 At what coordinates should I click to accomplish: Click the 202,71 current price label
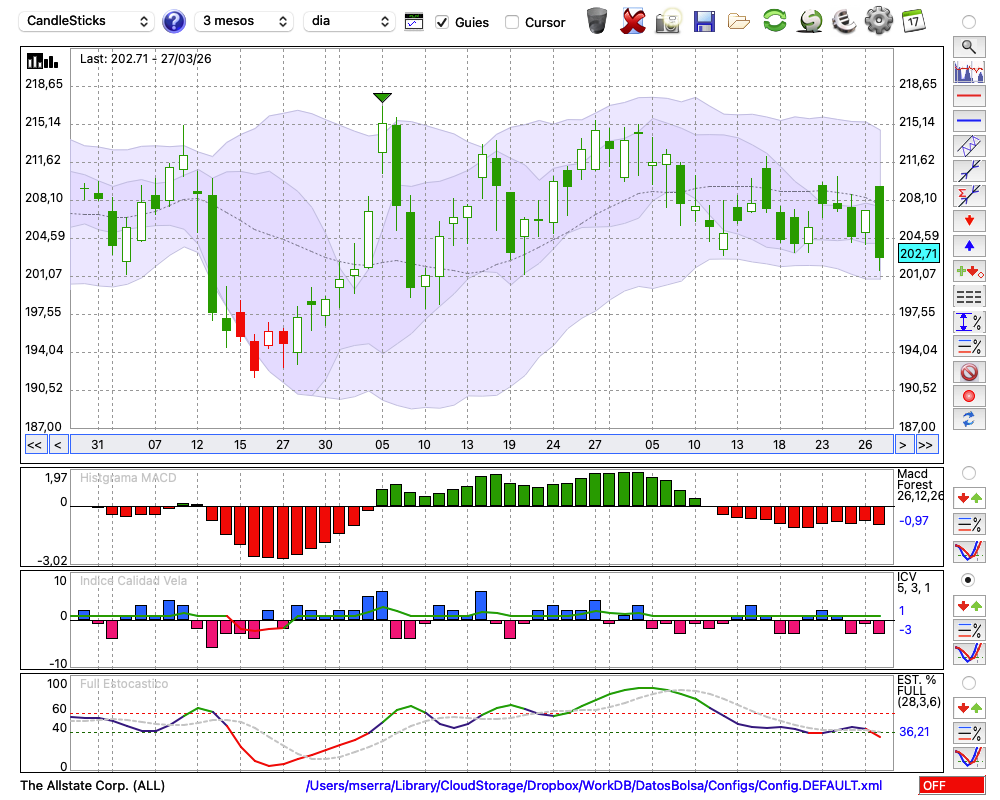(918, 253)
